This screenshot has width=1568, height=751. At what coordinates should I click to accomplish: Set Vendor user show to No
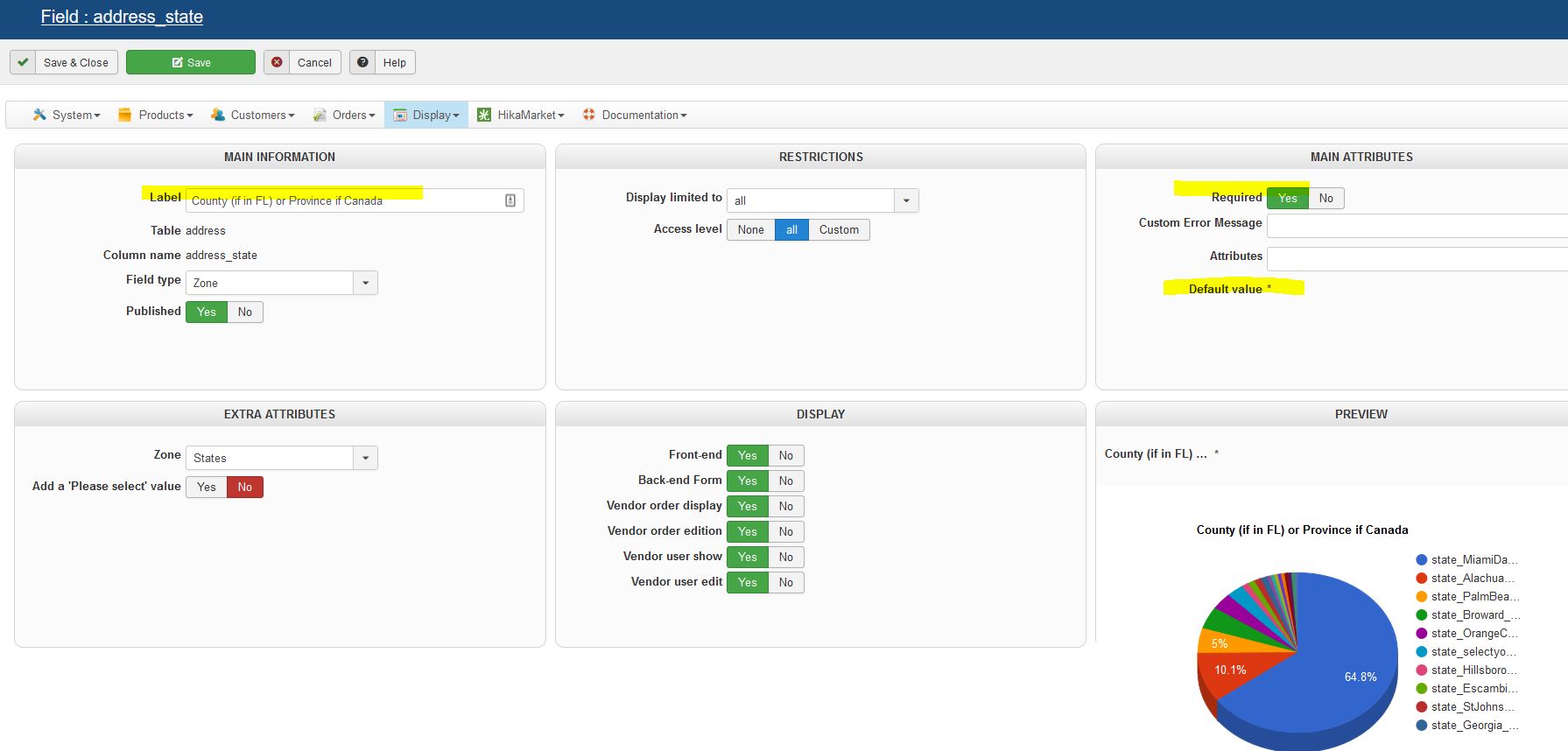pyautogui.click(x=786, y=557)
